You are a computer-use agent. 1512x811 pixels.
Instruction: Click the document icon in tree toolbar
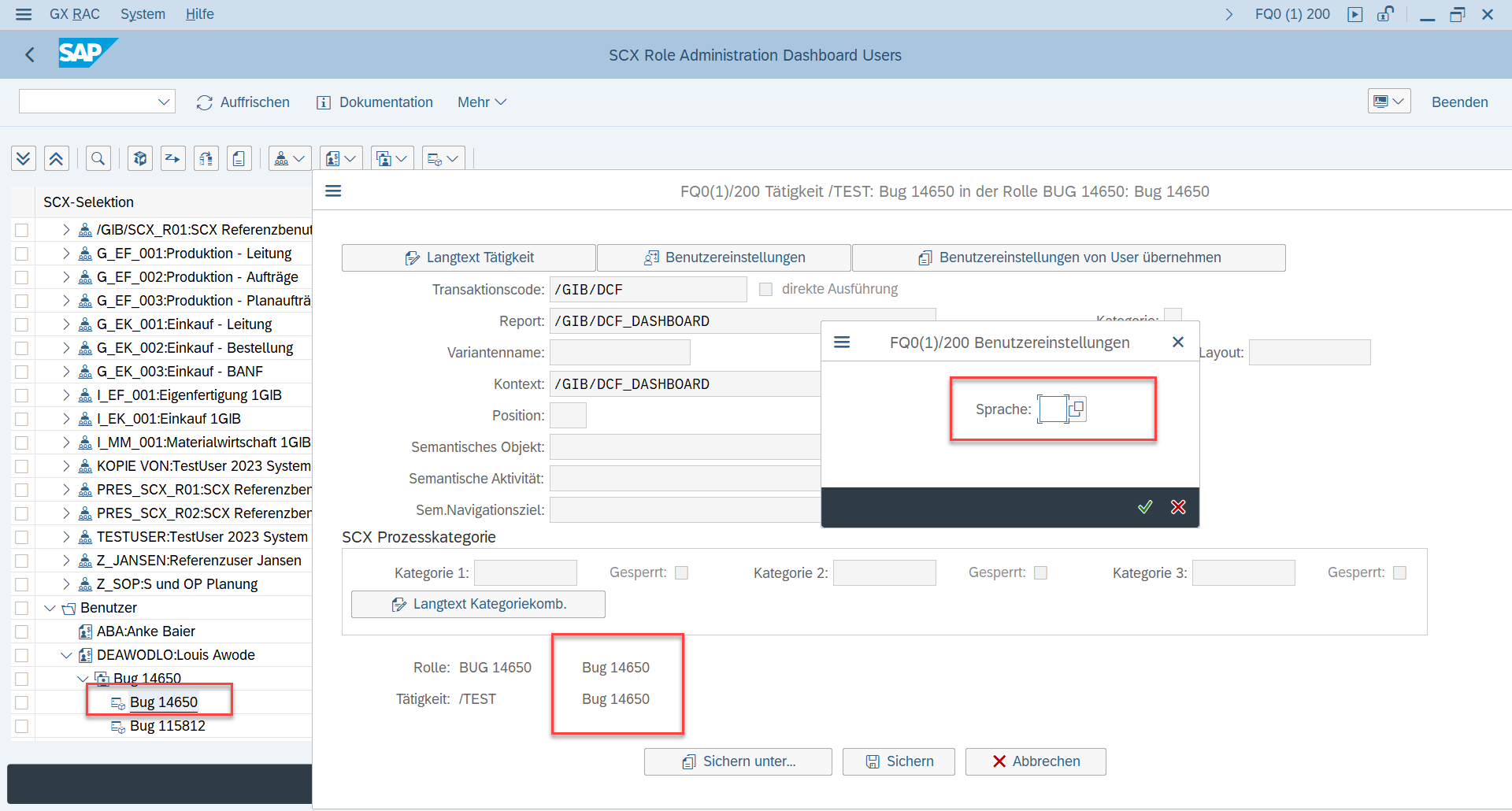[239, 159]
